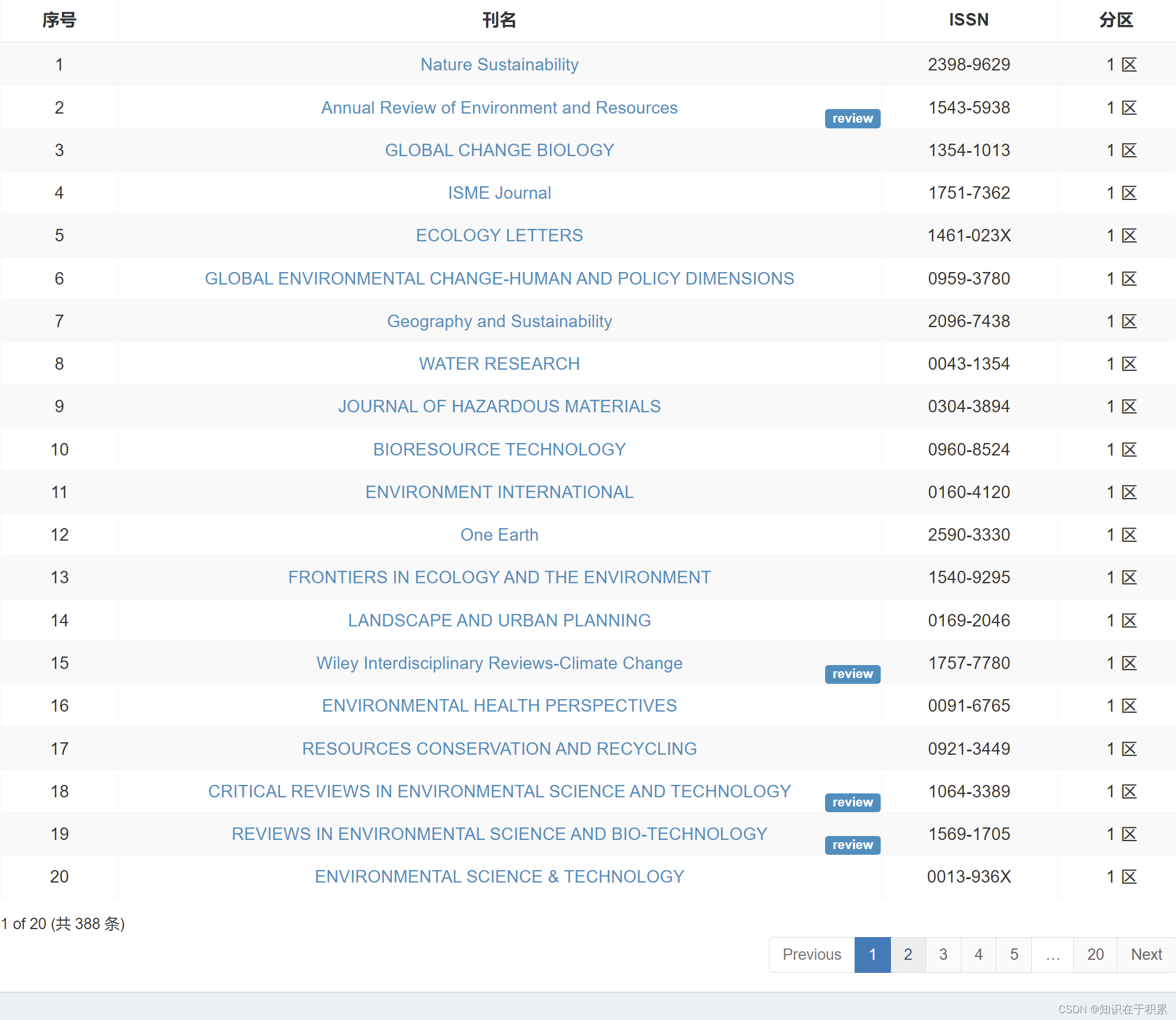Open LANDSCAPE AND URBAN PLANNING link
This screenshot has width=1176, height=1020.
coord(499,620)
